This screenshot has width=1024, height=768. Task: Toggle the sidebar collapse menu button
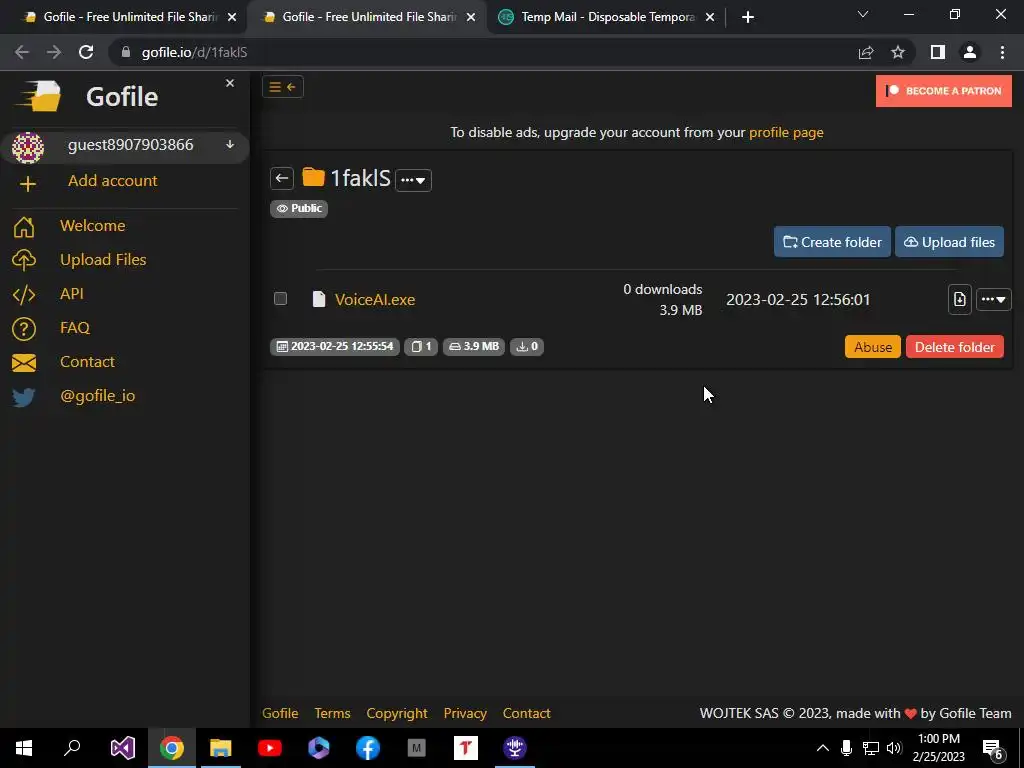(283, 87)
